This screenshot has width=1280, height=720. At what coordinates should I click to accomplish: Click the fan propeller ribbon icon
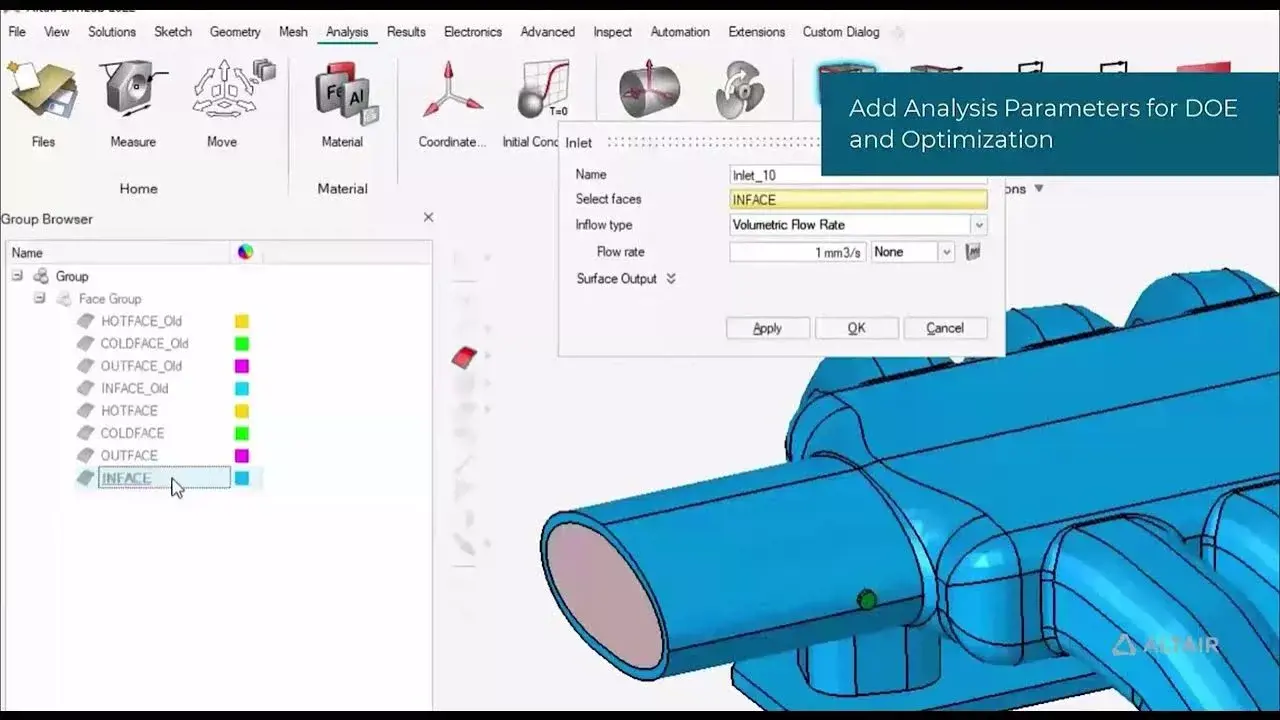pos(740,90)
